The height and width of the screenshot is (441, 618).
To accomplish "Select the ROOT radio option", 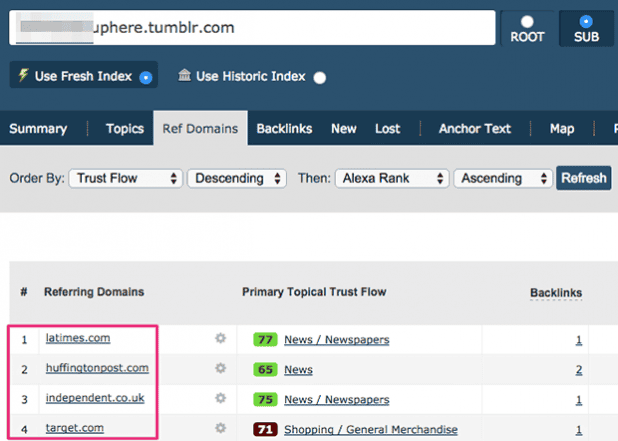I will tap(527, 28).
